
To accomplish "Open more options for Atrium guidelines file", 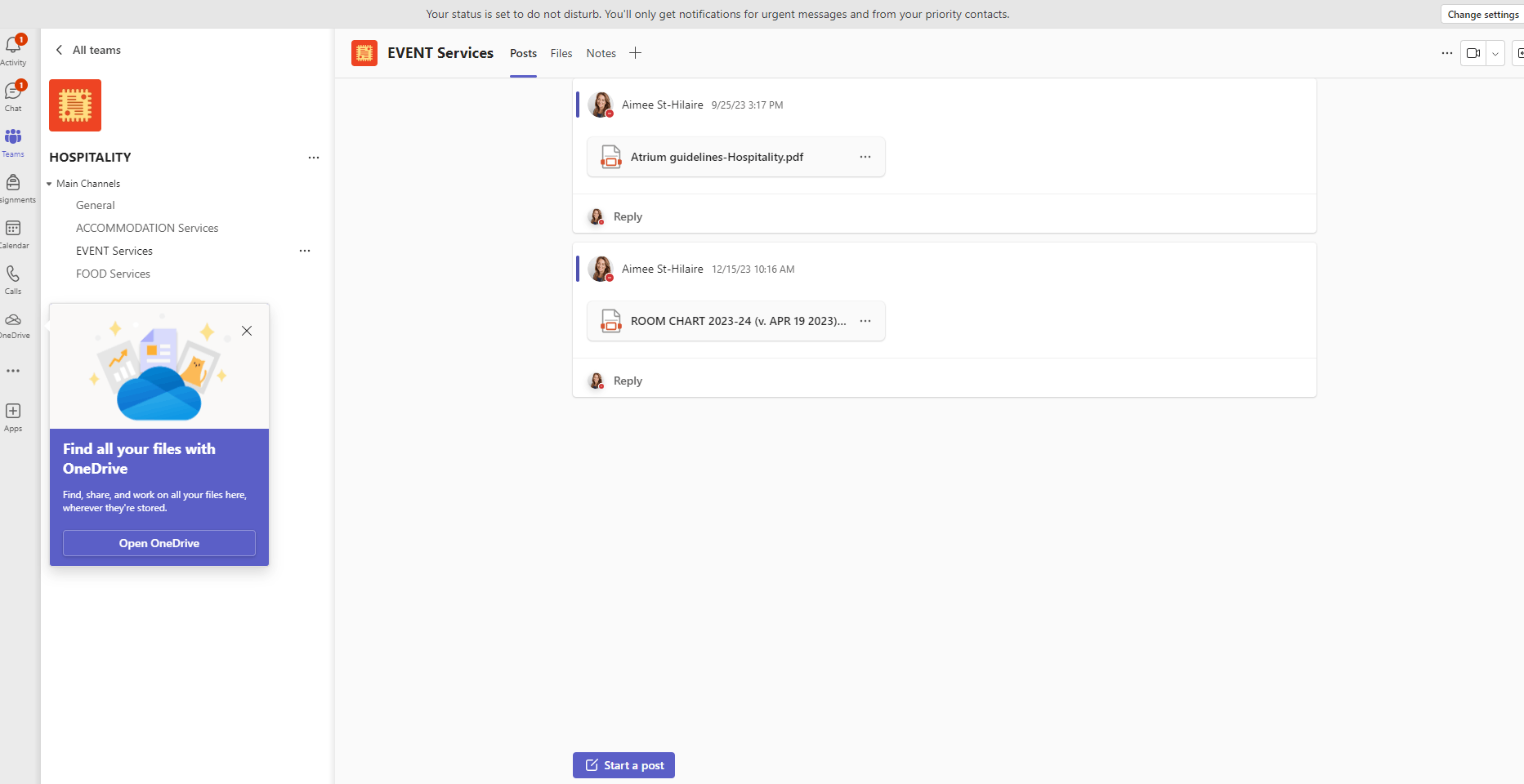I will [865, 157].
